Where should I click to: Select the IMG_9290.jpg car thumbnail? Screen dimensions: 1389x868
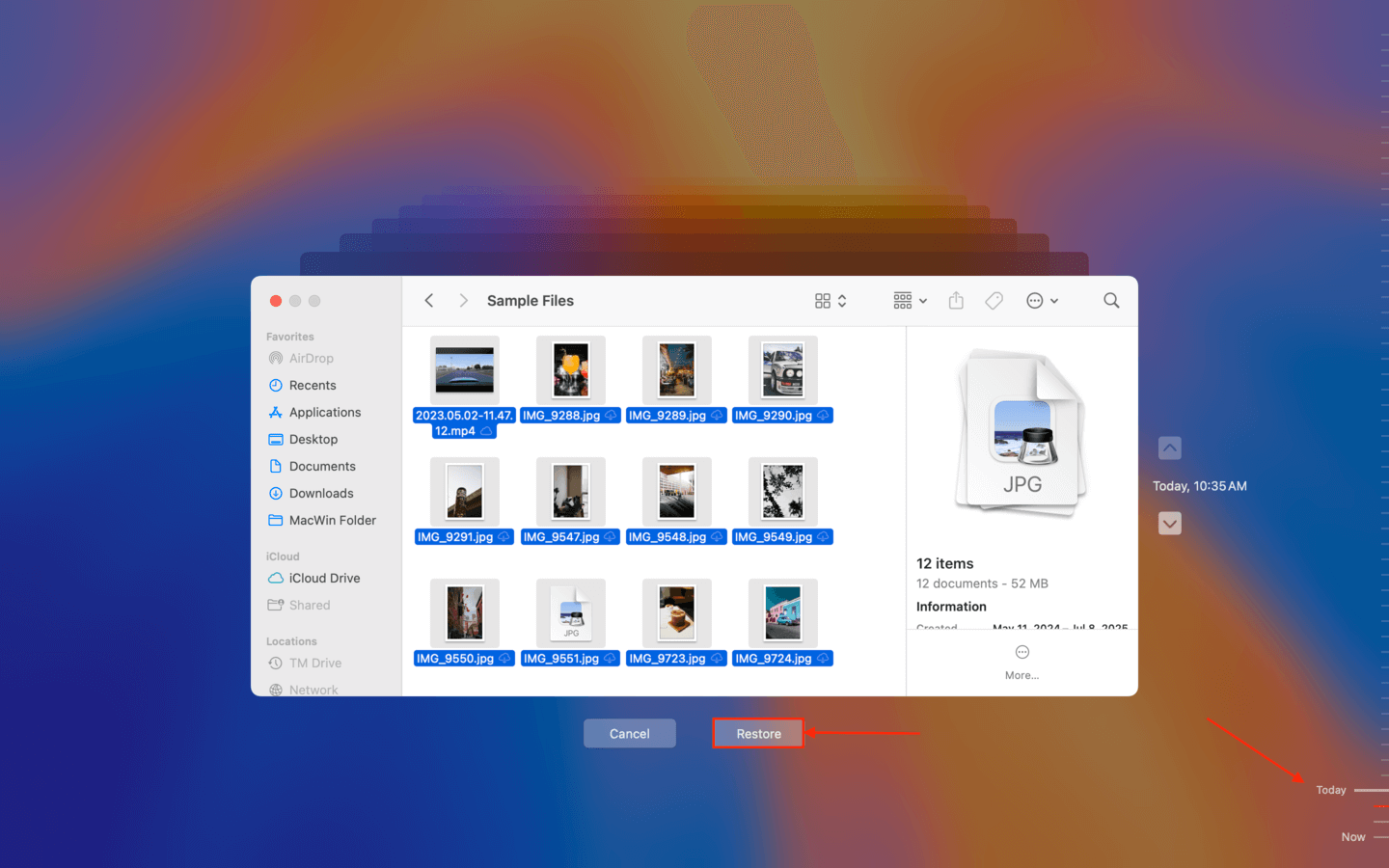coord(782,370)
